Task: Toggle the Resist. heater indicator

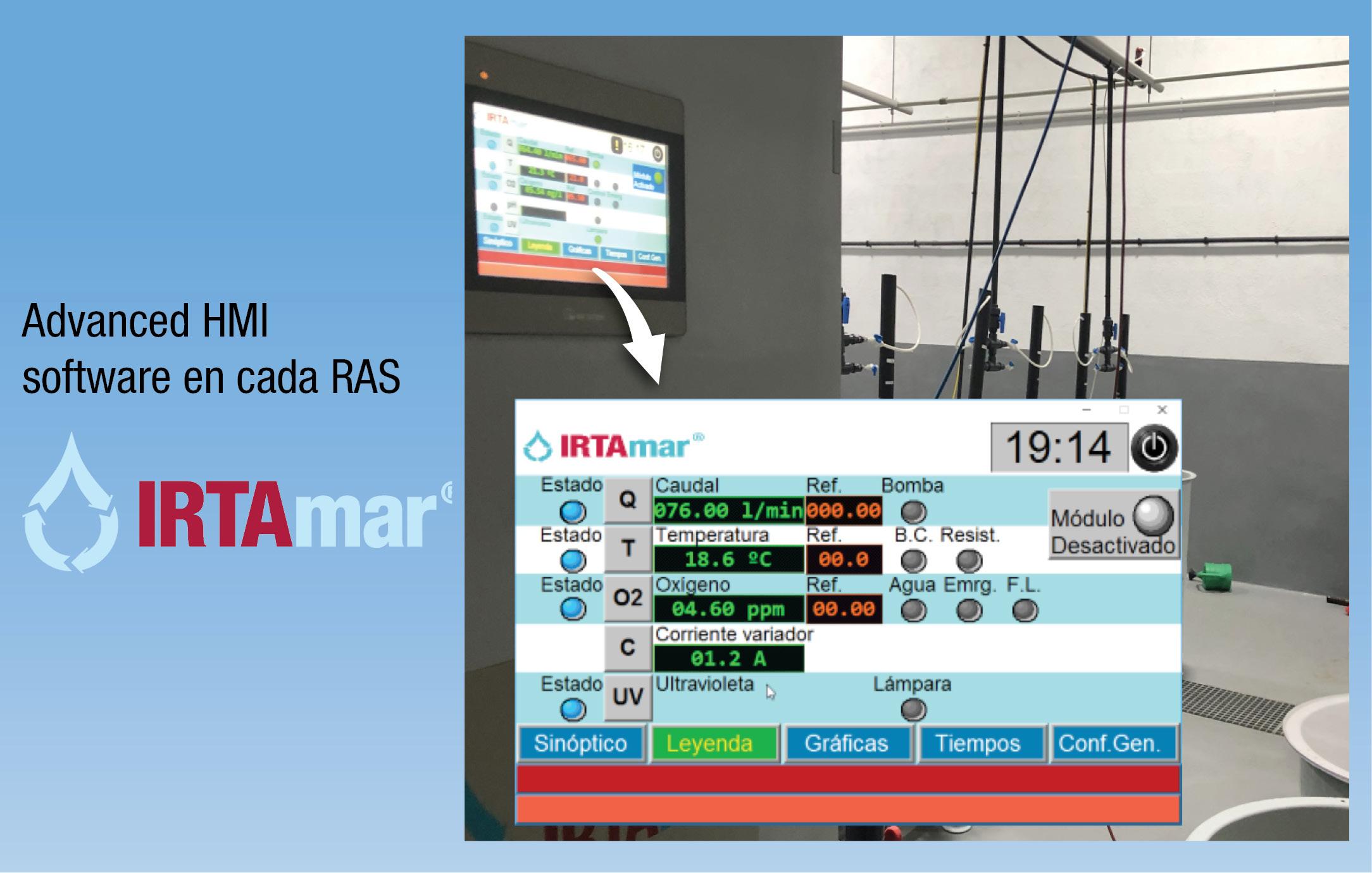Action: pos(969,560)
